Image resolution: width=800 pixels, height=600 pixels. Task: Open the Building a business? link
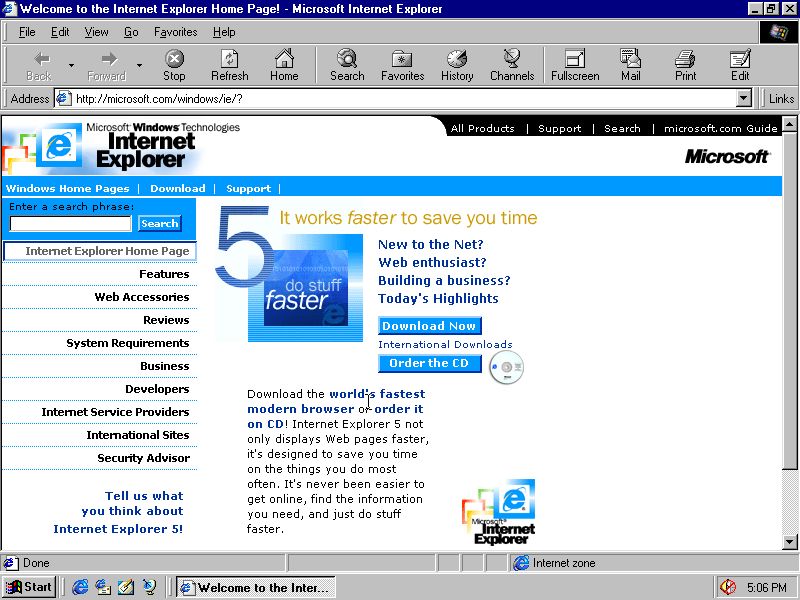(444, 280)
